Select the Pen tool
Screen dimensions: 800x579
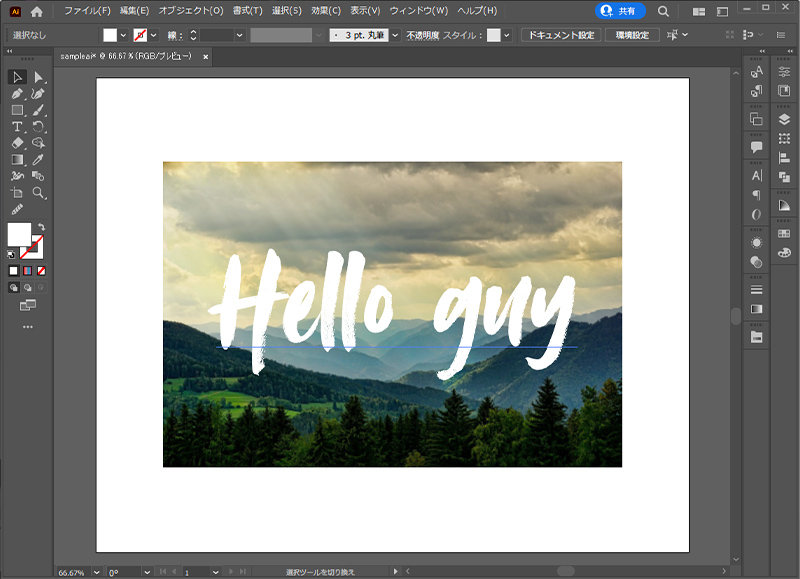click(17, 94)
